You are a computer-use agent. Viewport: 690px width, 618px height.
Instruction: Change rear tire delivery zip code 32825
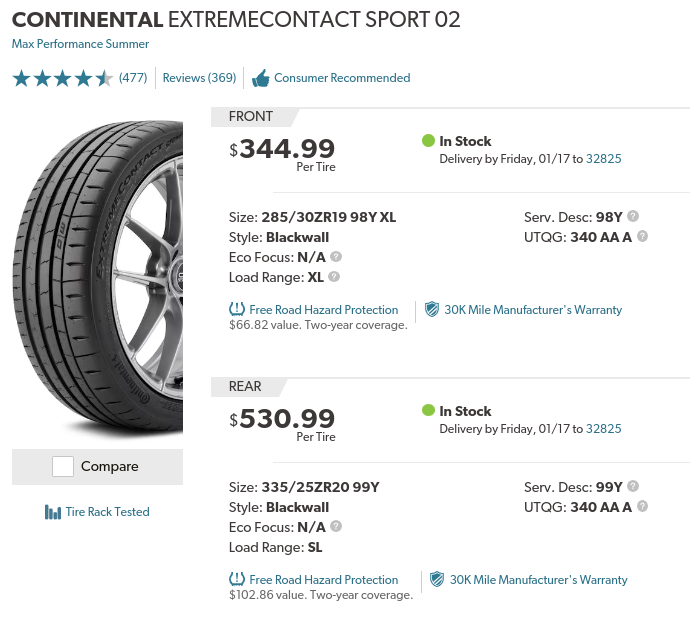coord(604,429)
